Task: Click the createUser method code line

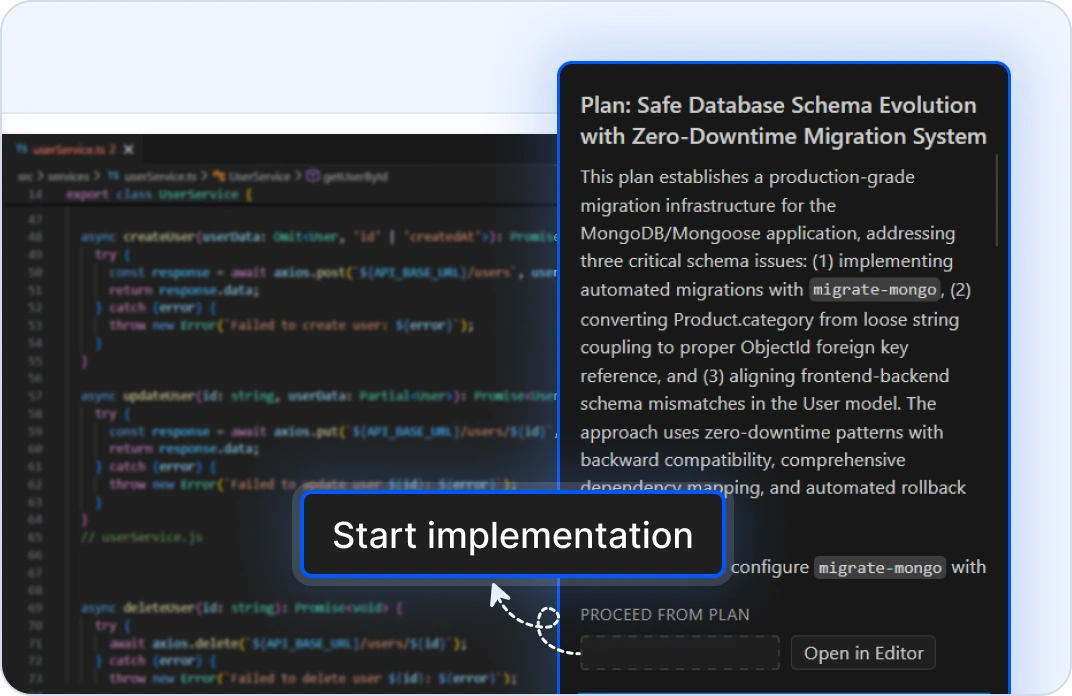Action: 300,237
